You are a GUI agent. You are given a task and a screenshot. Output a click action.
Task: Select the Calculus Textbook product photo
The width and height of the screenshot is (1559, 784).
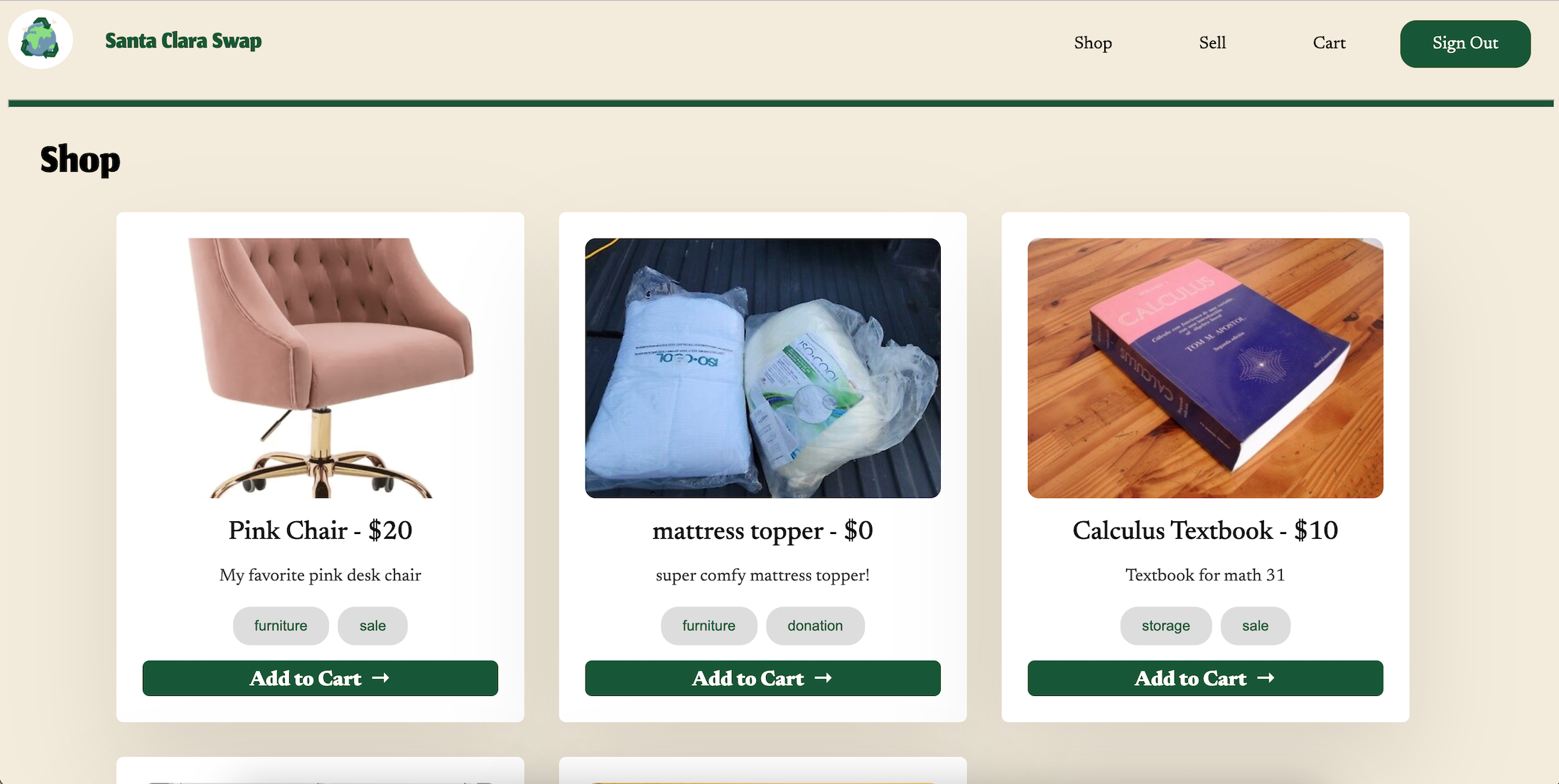tap(1205, 368)
